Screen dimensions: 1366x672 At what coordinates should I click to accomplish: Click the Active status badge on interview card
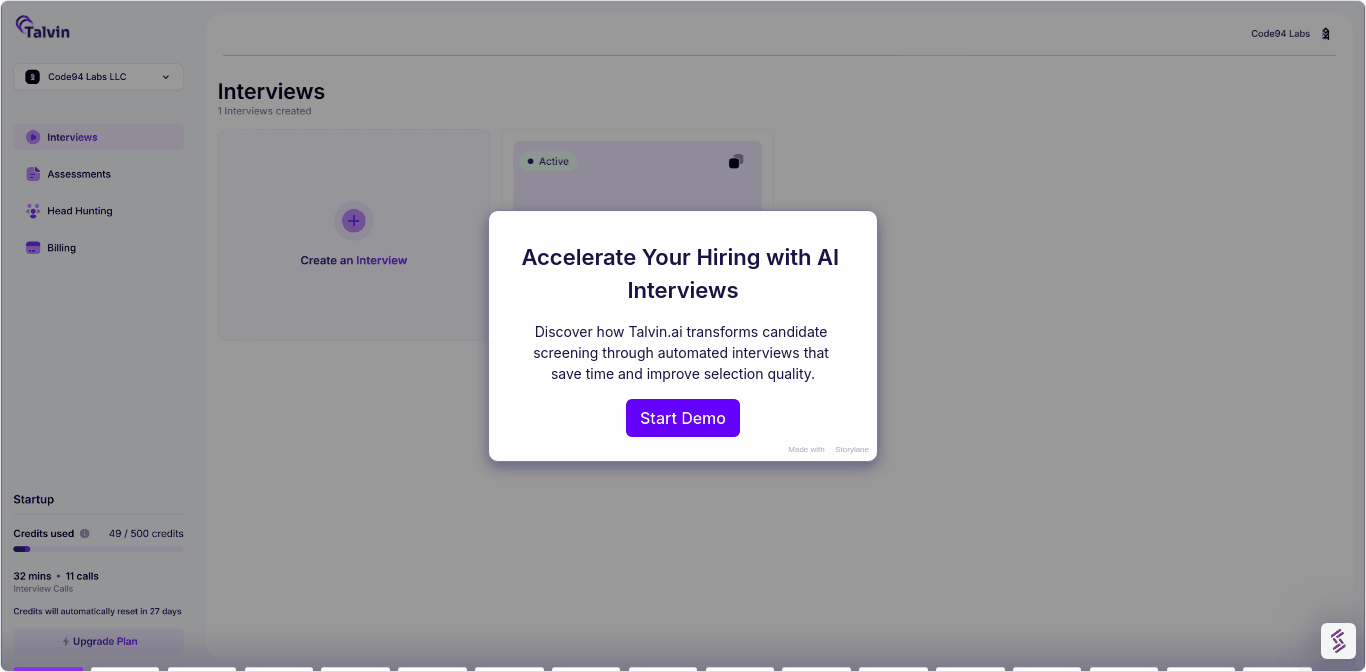coord(547,161)
